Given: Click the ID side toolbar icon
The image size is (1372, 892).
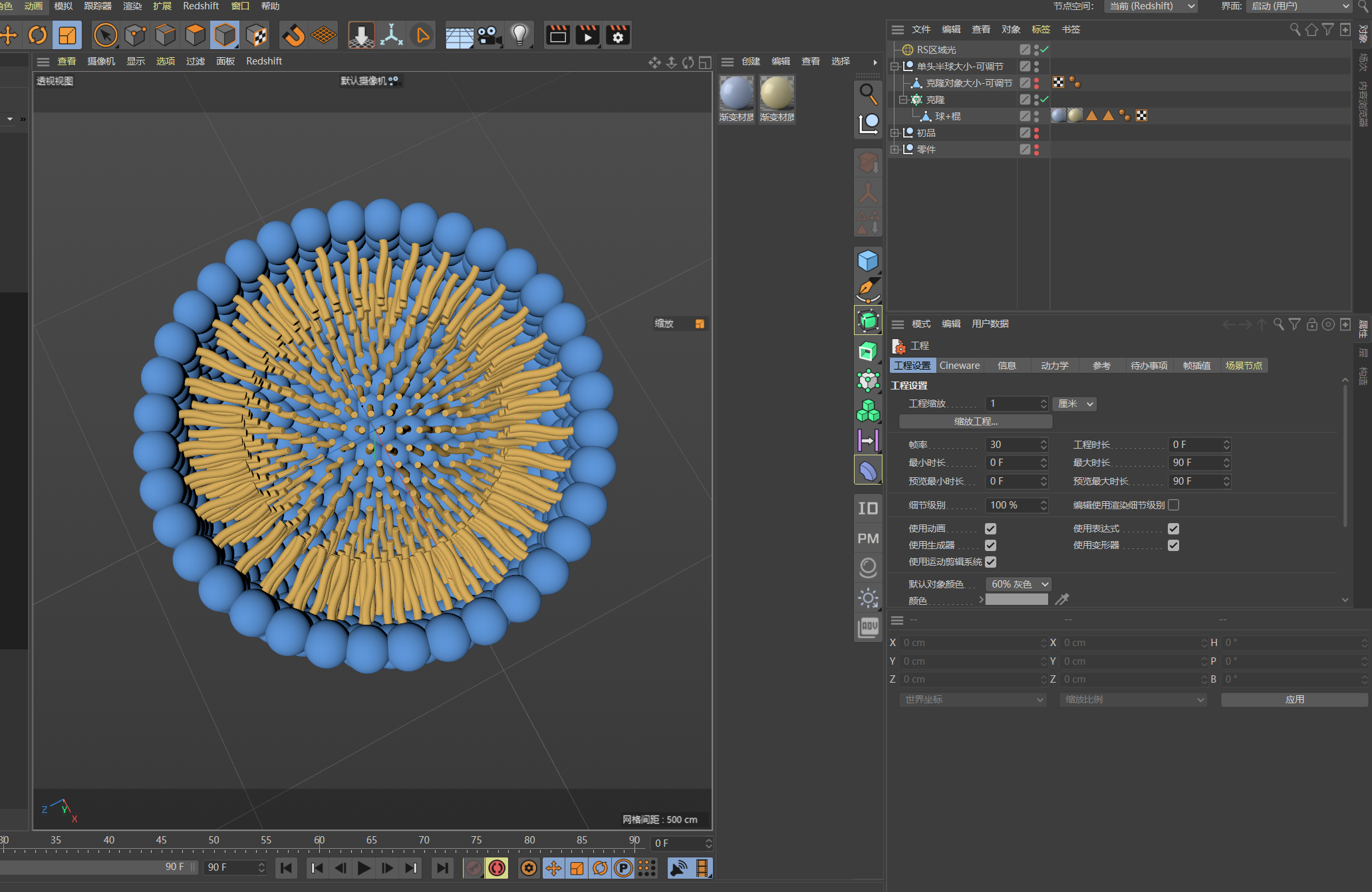Looking at the screenshot, I should pyautogui.click(x=868, y=508).
